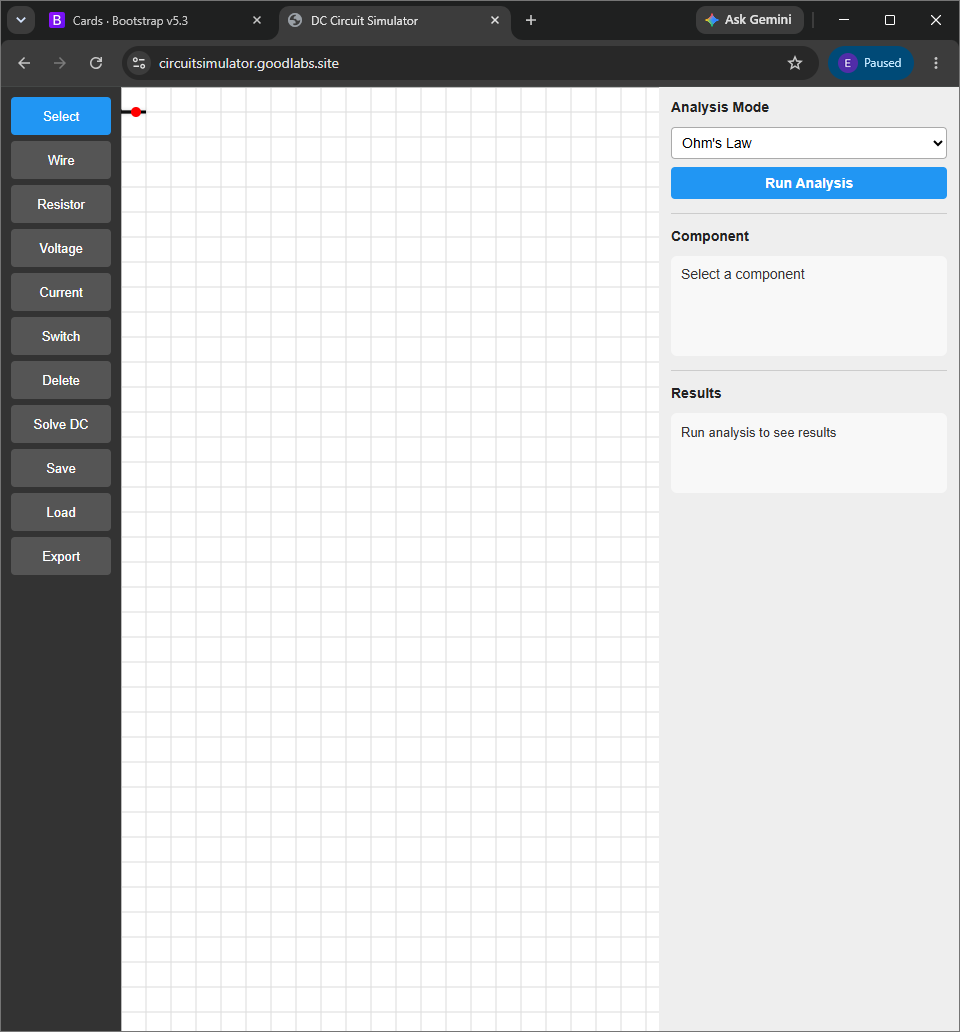
Task: View site information icon
Action: 139,63
